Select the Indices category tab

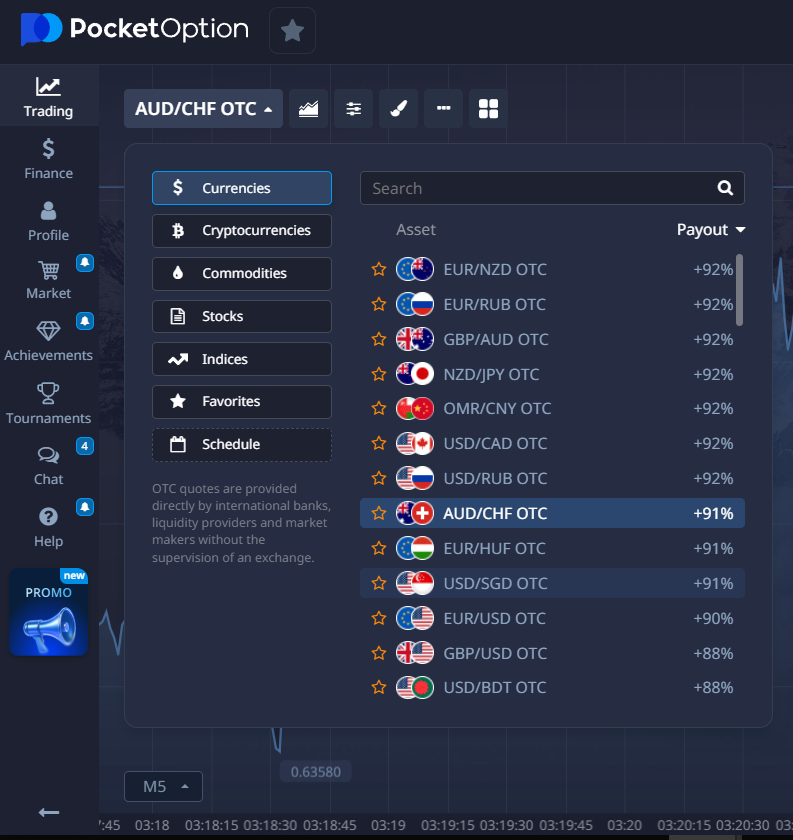coord(242,359)
